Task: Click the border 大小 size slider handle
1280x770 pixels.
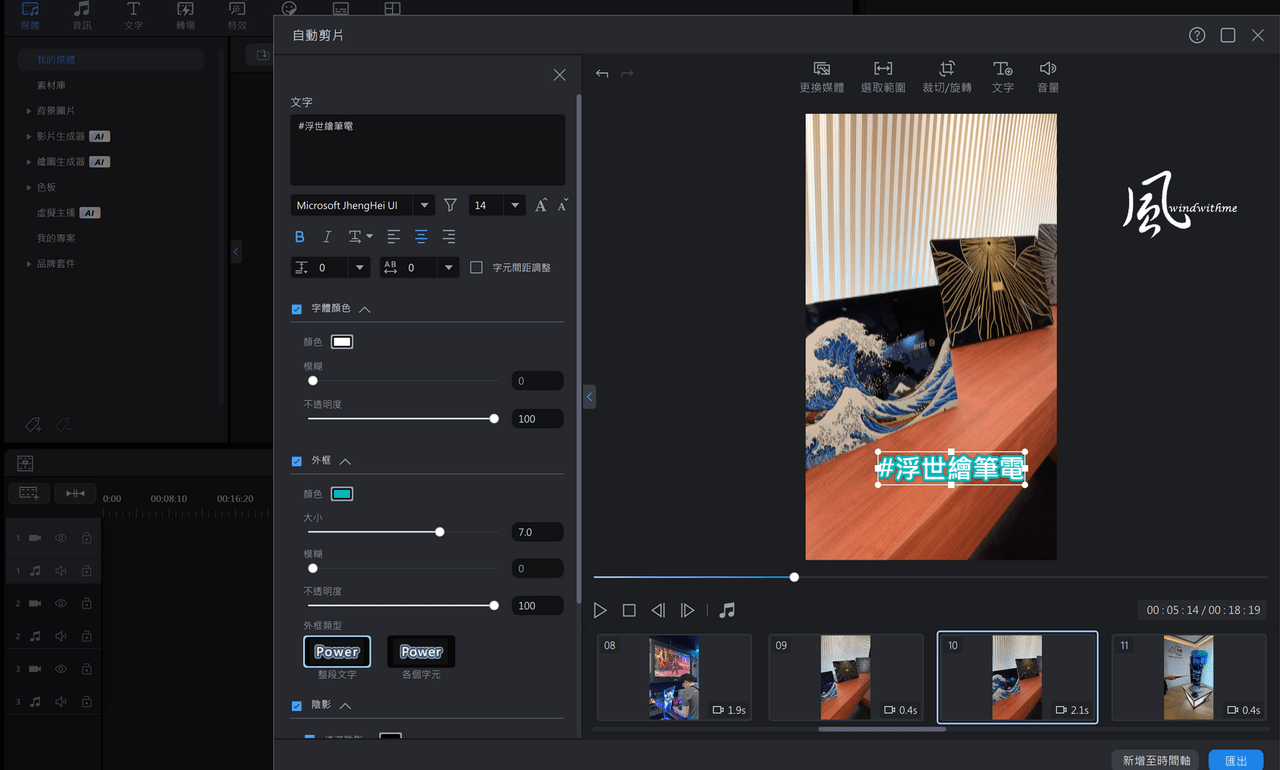Action: click(x=439, y=532)
